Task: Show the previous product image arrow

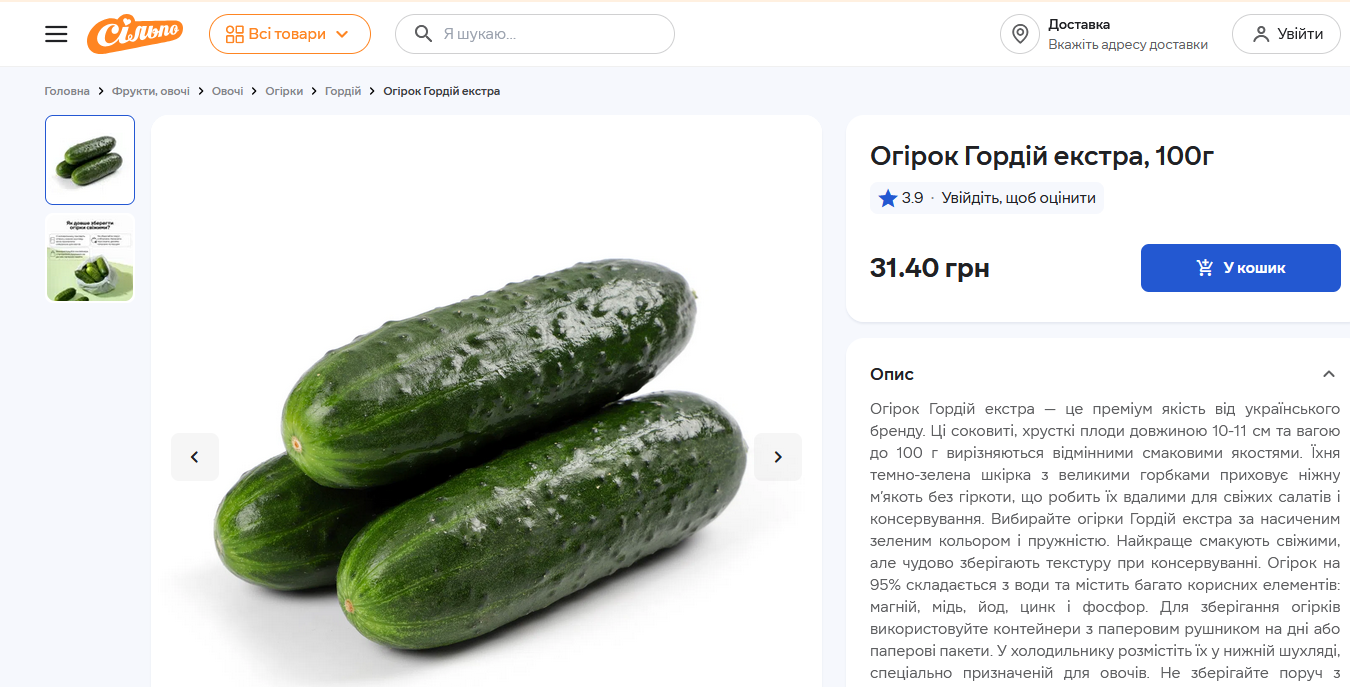Action: (195, 457)
